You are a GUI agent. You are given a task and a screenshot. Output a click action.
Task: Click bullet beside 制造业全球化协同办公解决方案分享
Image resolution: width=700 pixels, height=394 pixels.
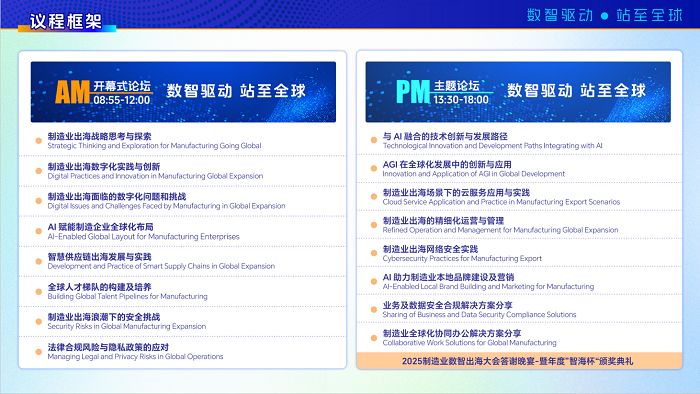[374, 338]
